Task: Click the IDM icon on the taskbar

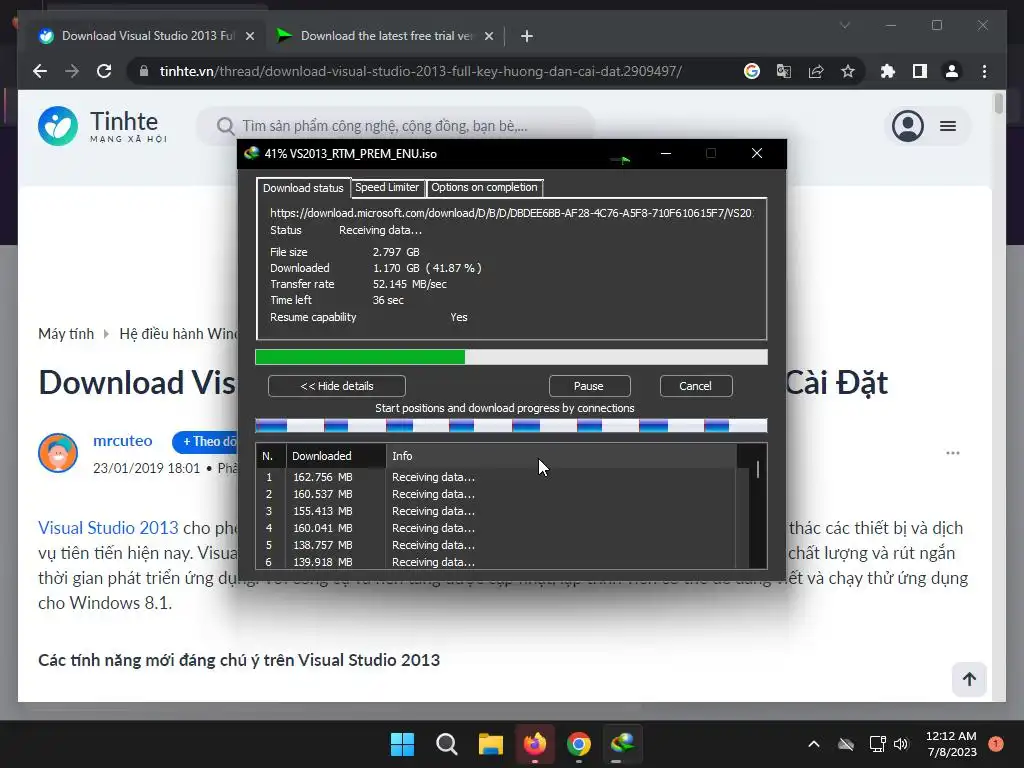Action: click(623, 744)
